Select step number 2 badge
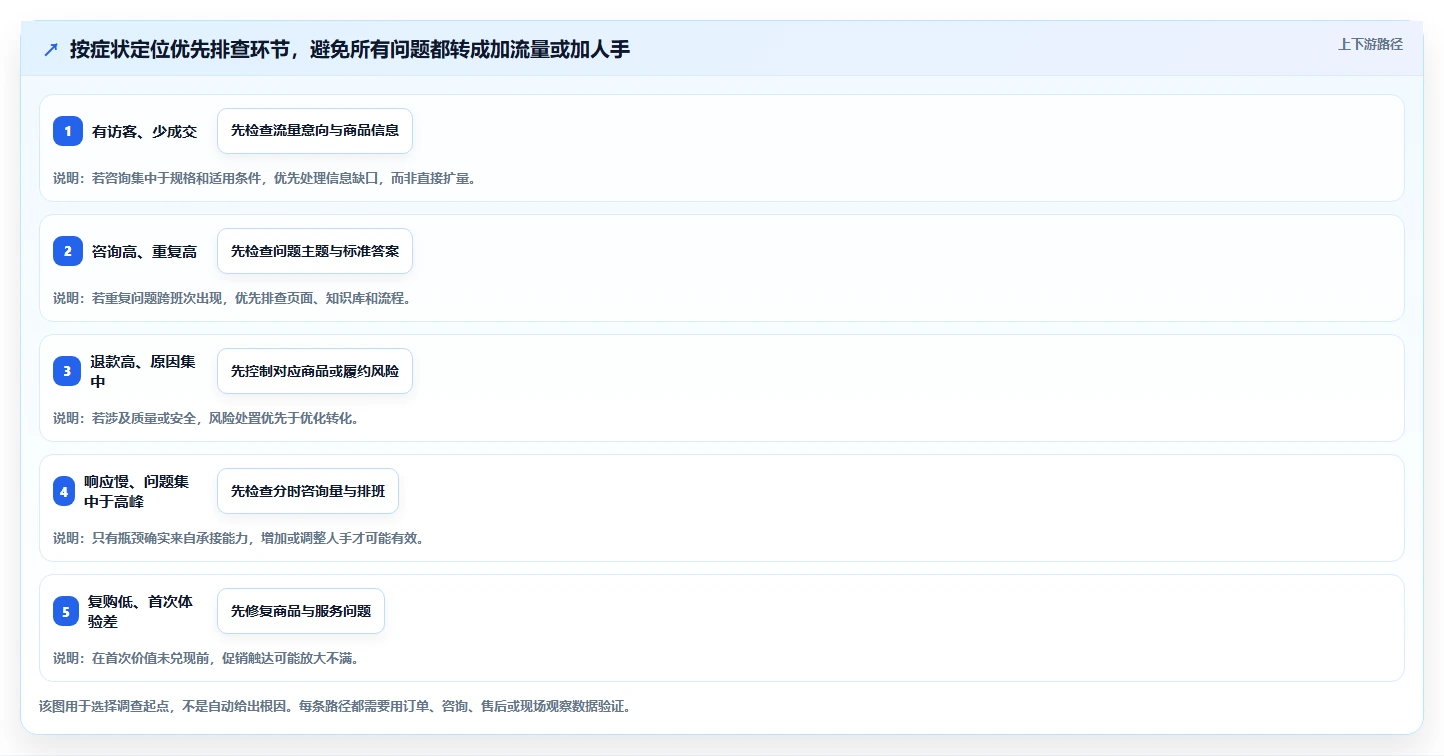Viewport: 1444px width, 756px height. pos(68,251)
